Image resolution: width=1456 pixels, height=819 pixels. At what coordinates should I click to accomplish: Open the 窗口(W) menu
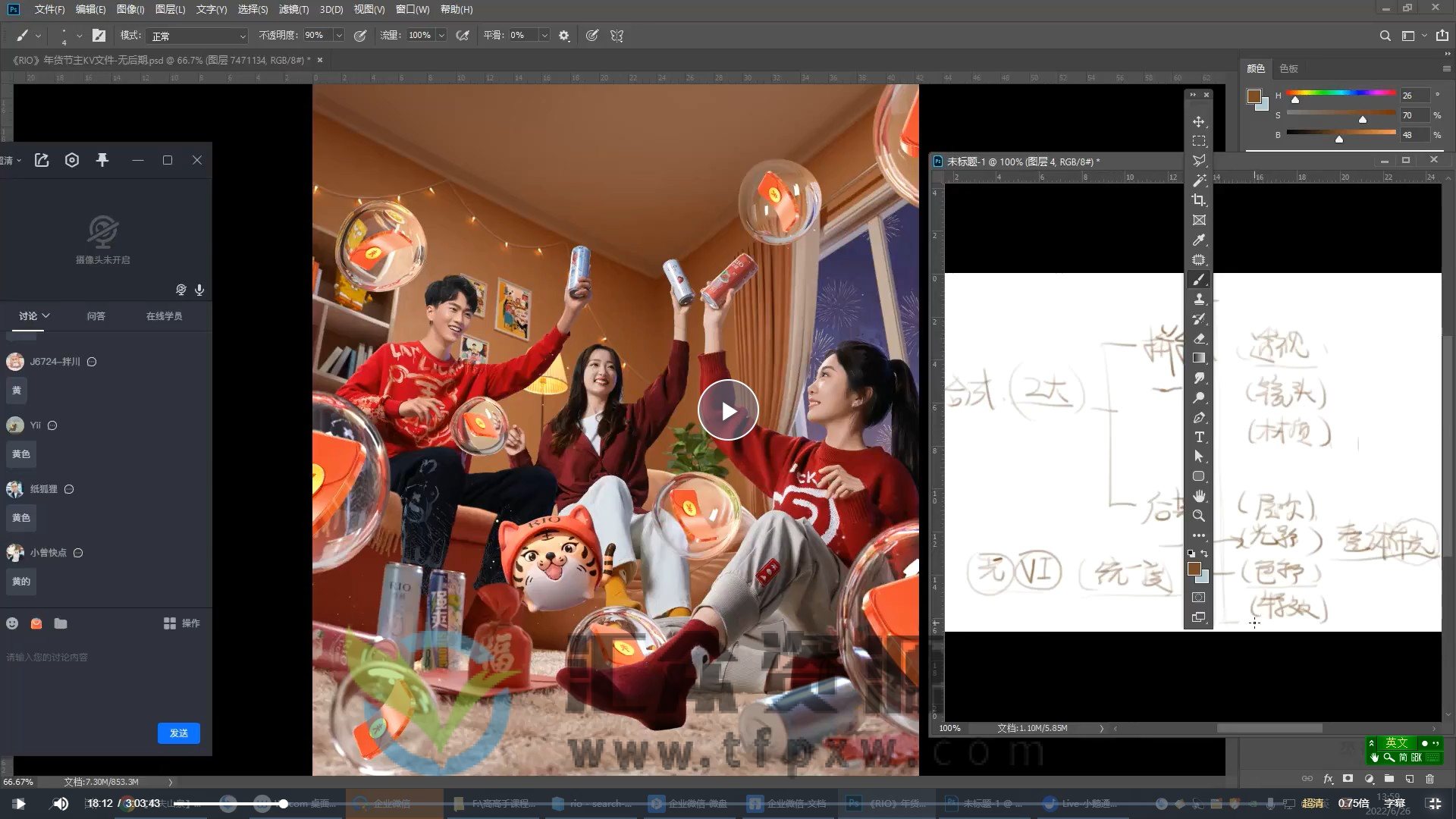point(413,9)
